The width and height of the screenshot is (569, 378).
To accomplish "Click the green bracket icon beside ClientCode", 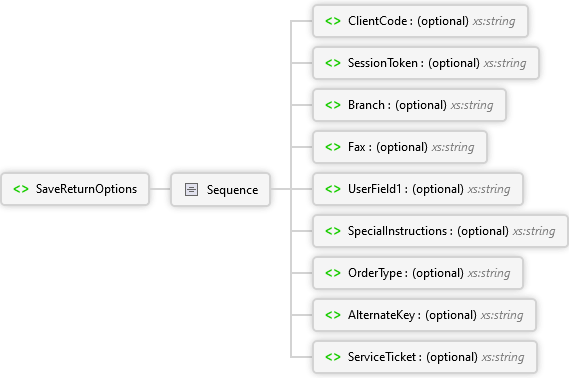I will pyautogui.click(x=333, y=21).
